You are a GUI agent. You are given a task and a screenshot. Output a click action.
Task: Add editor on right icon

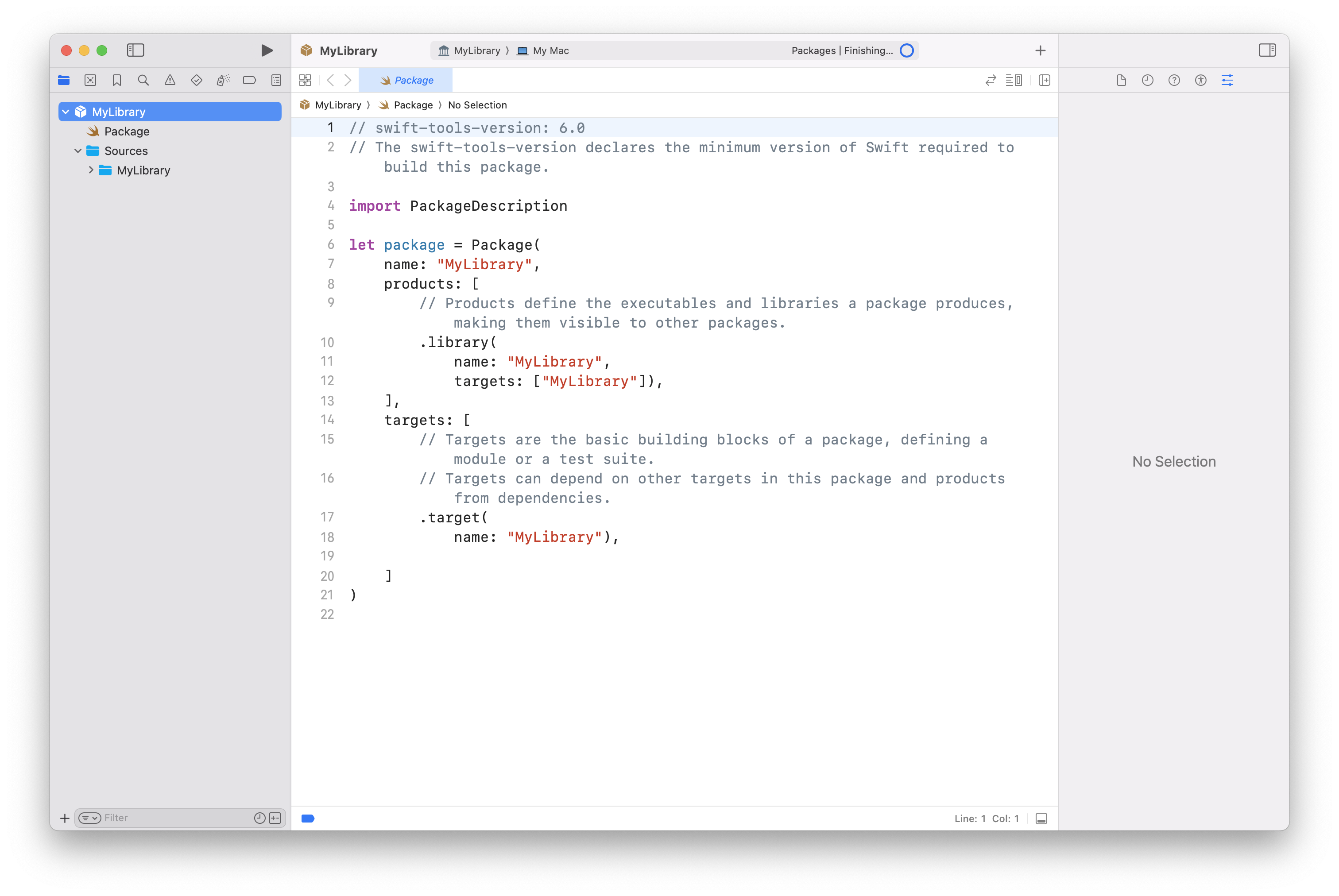pos(1044,81)
